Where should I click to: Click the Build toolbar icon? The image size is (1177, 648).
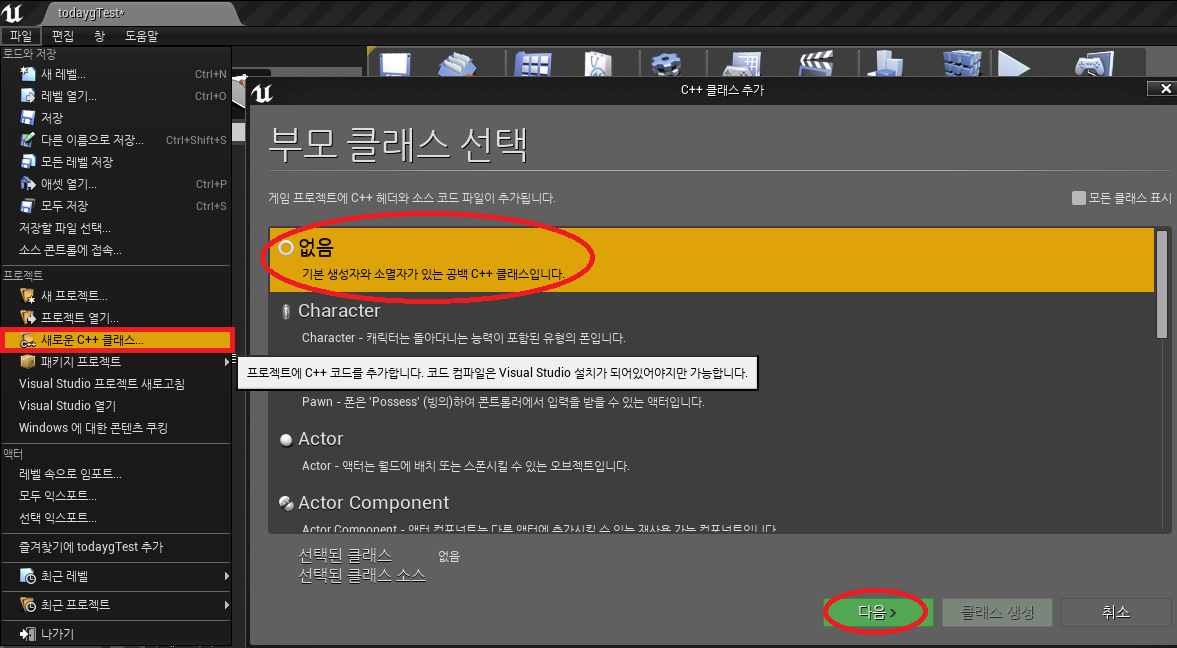(x=885, y=64)
